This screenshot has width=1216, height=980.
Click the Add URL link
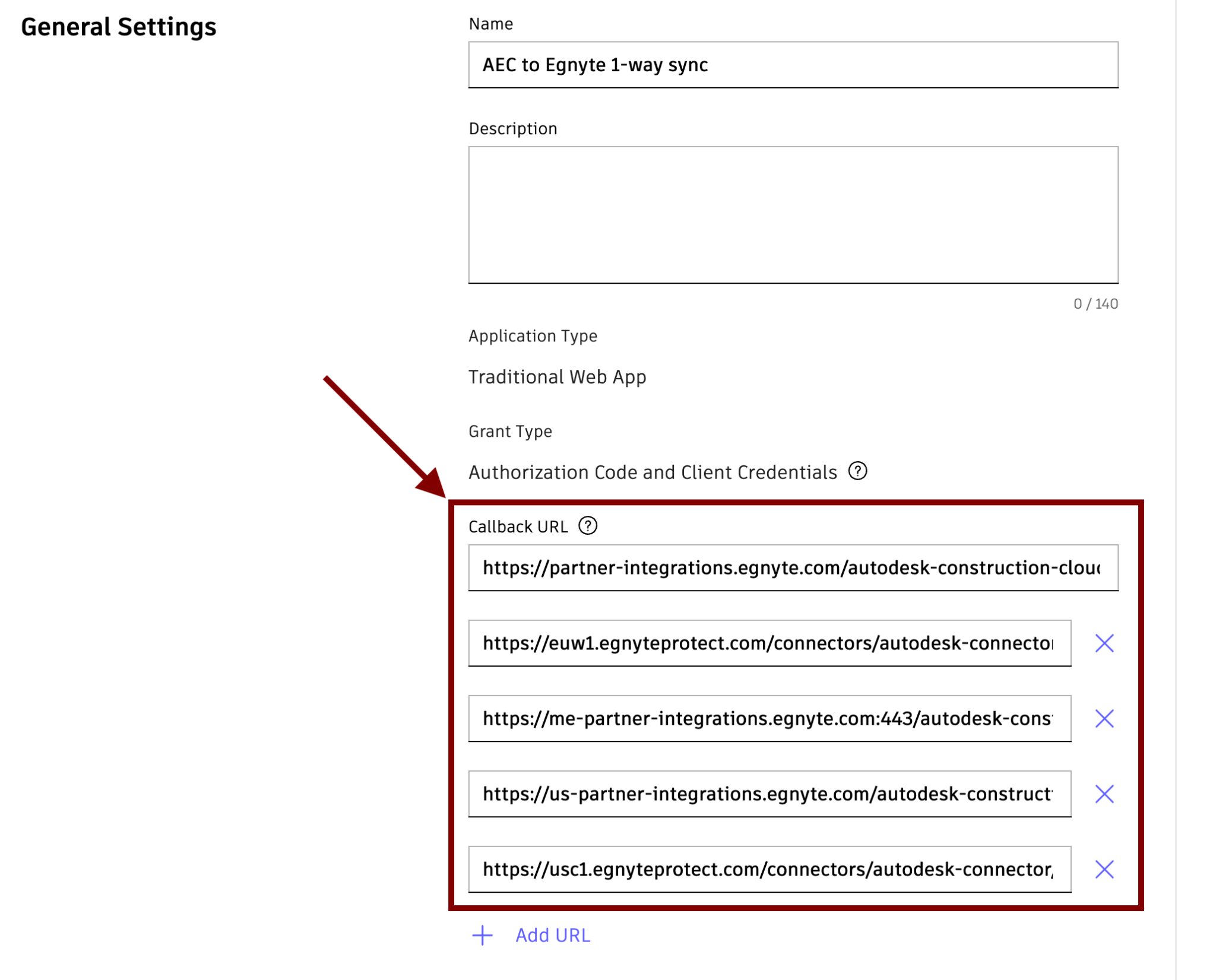point(553,935)
